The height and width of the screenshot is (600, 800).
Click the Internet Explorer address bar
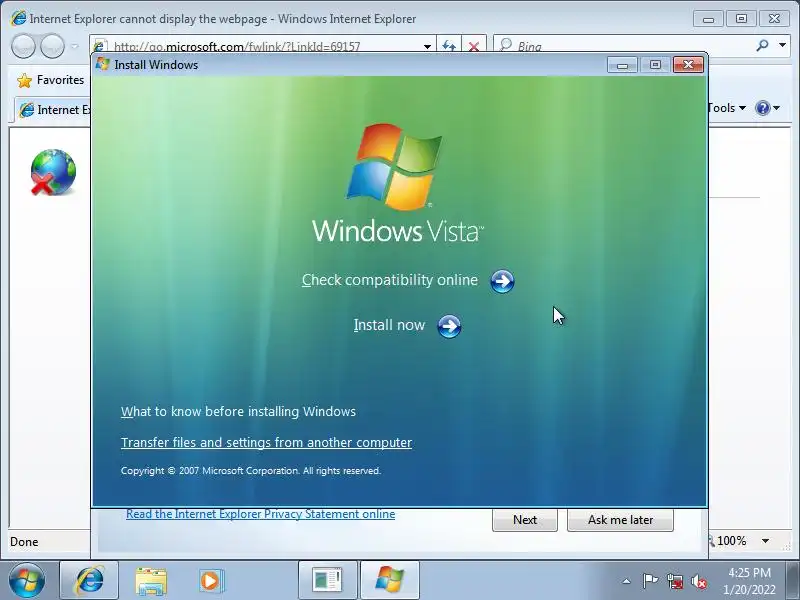[263, 46]
